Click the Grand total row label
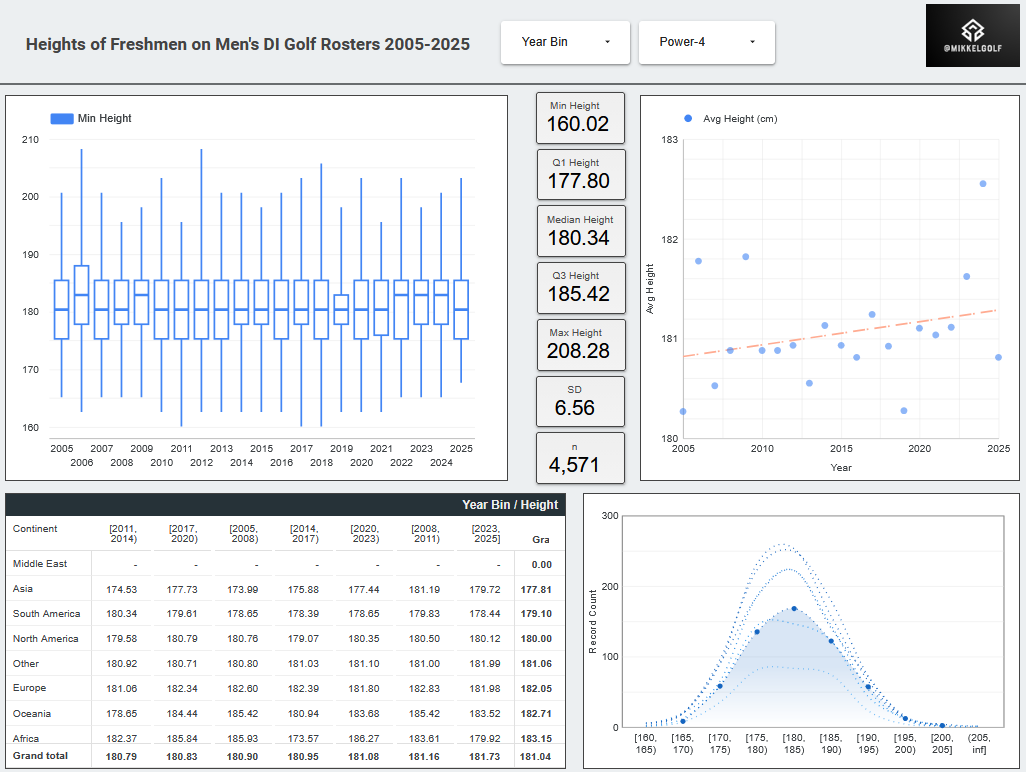 (41, 756)
